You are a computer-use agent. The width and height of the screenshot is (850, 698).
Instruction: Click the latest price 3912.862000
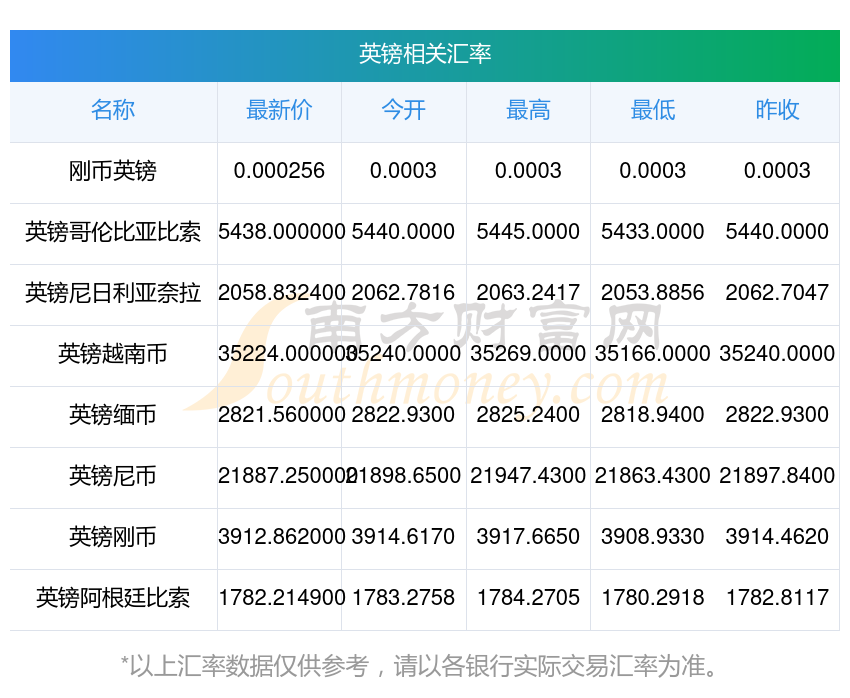tap(282, 537)
